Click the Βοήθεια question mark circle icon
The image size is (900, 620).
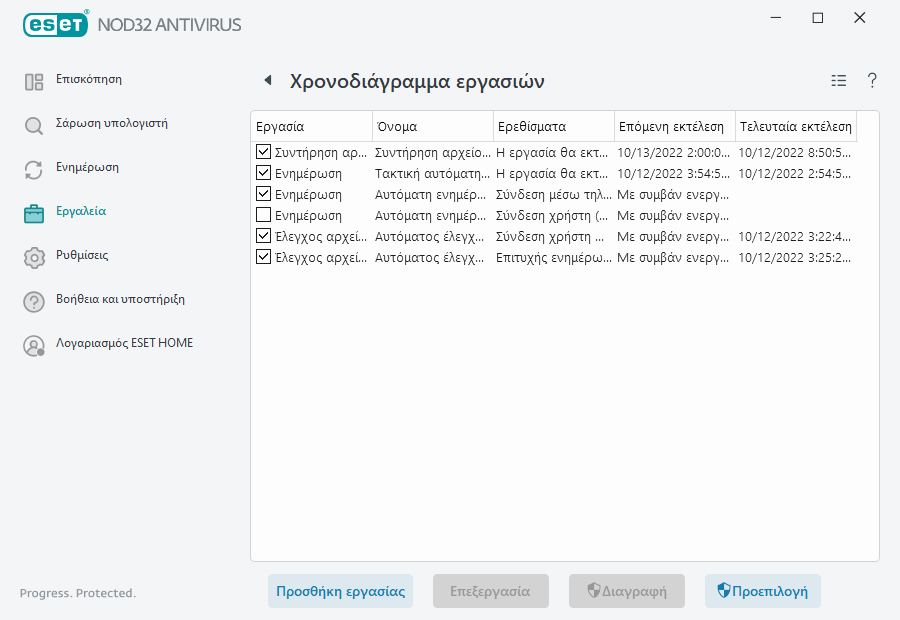point(33,299)
